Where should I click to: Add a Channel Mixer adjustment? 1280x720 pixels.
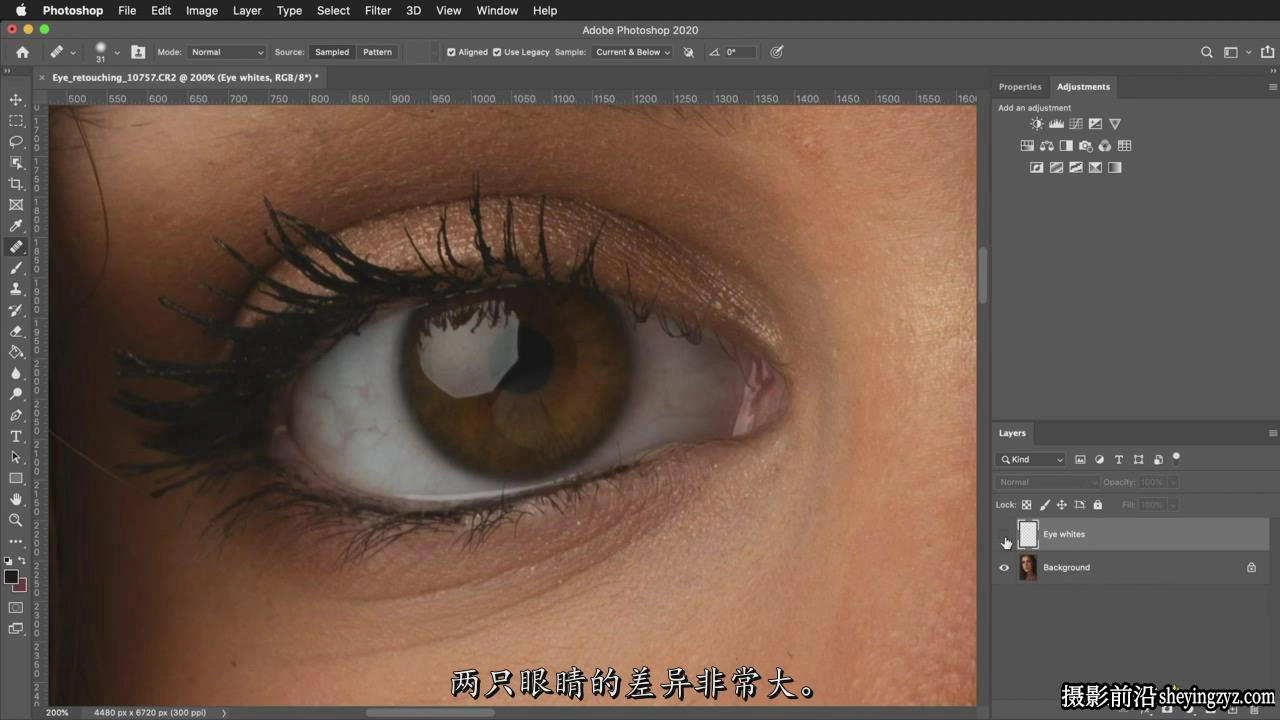(x=1105, y=146)
